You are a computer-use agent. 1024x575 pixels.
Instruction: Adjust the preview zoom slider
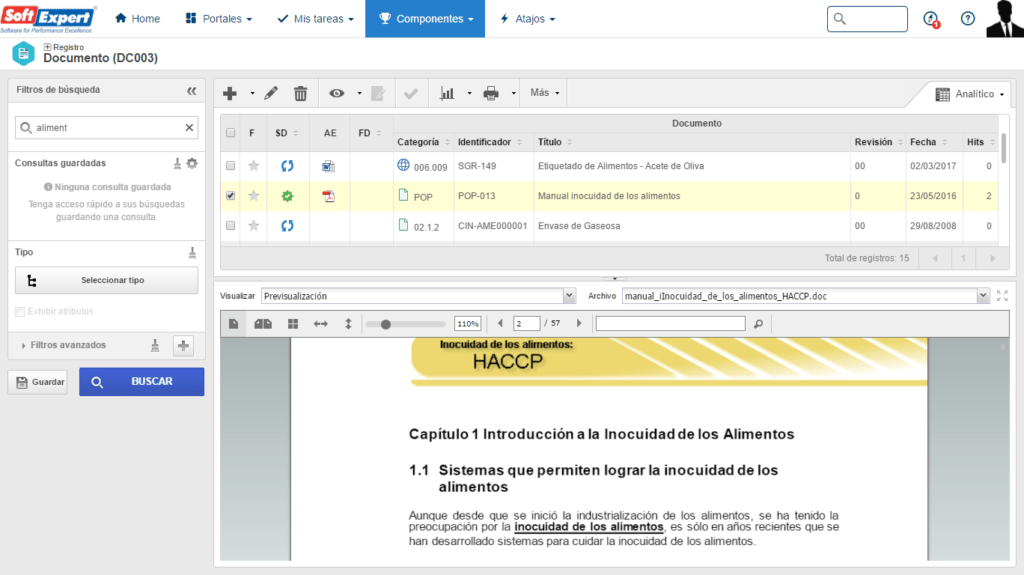coord(386,324)
